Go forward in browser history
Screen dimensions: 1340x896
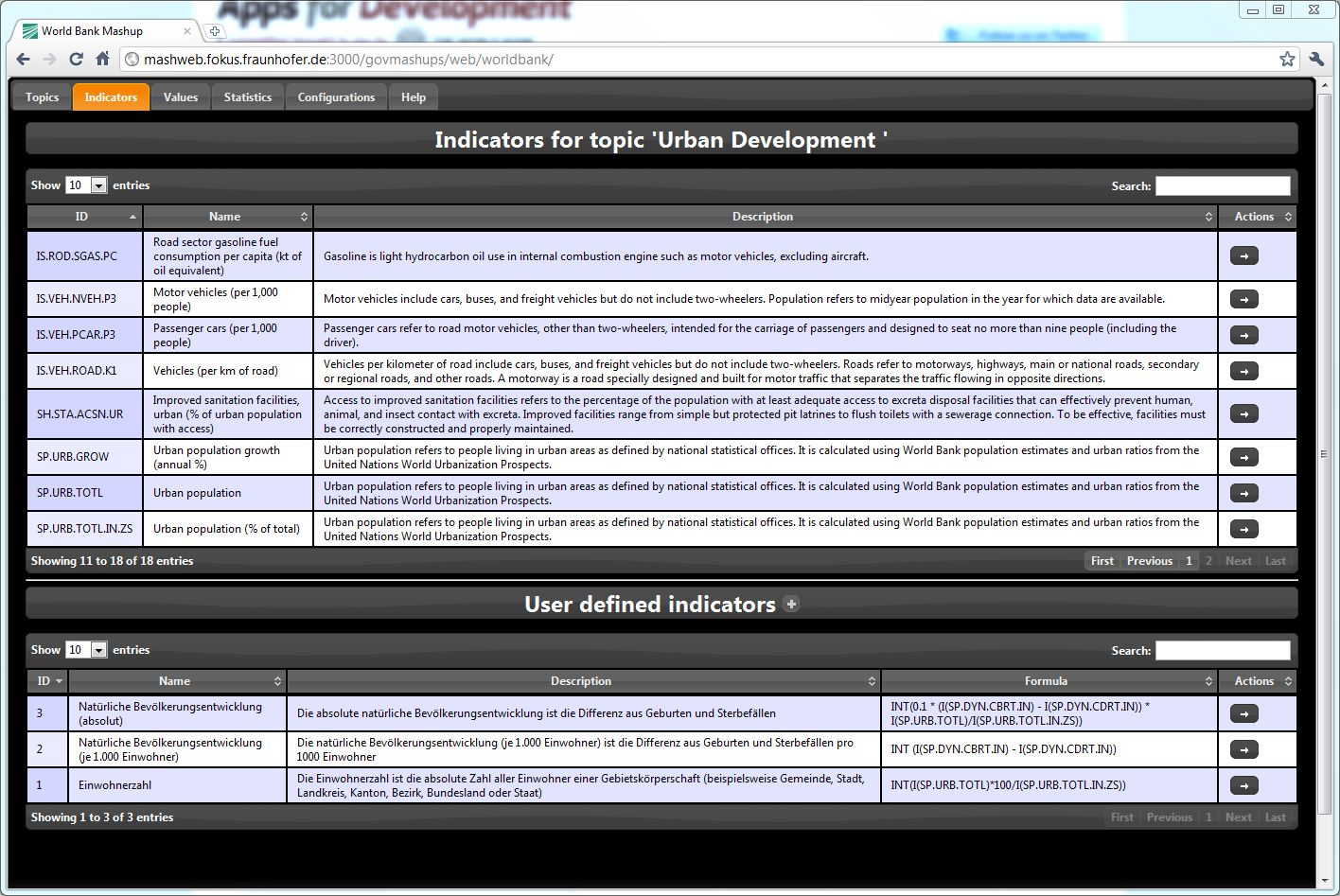tap(50, 59)
